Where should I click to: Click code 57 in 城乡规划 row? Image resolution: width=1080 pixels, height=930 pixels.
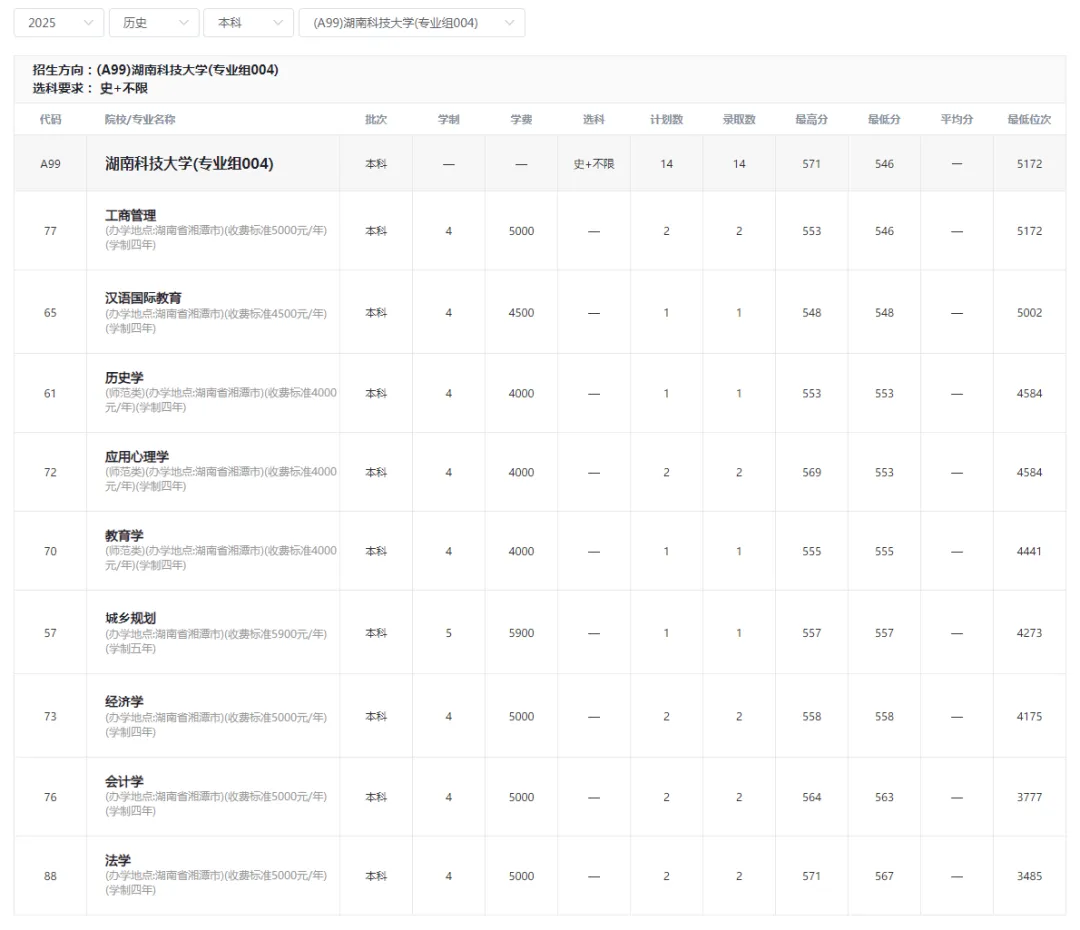50,633
